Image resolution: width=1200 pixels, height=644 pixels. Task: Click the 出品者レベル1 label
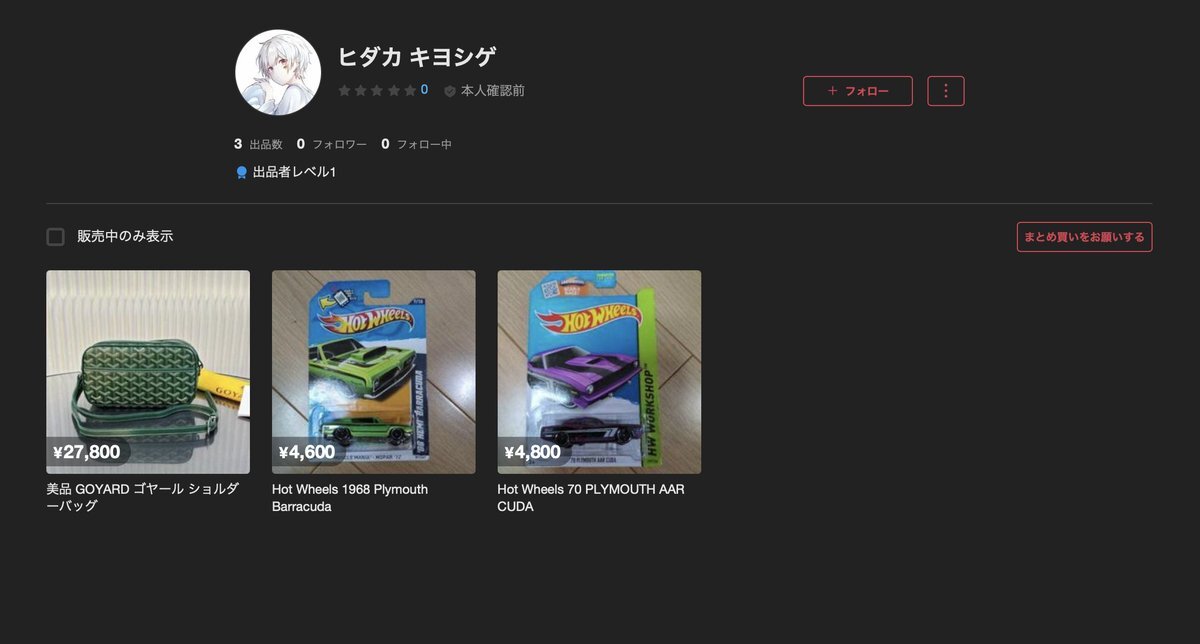(x=294, y=173)
